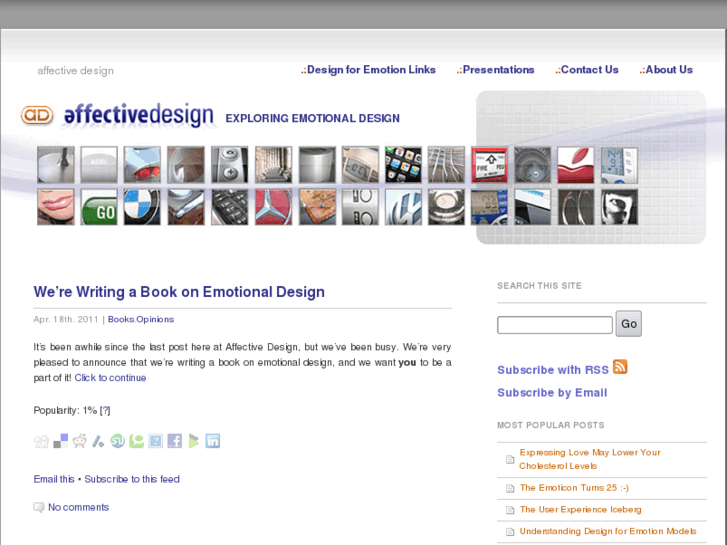Click document icon beside Emoticon Turns 25
Screen dimensions: 727x545
pos(510,488)
